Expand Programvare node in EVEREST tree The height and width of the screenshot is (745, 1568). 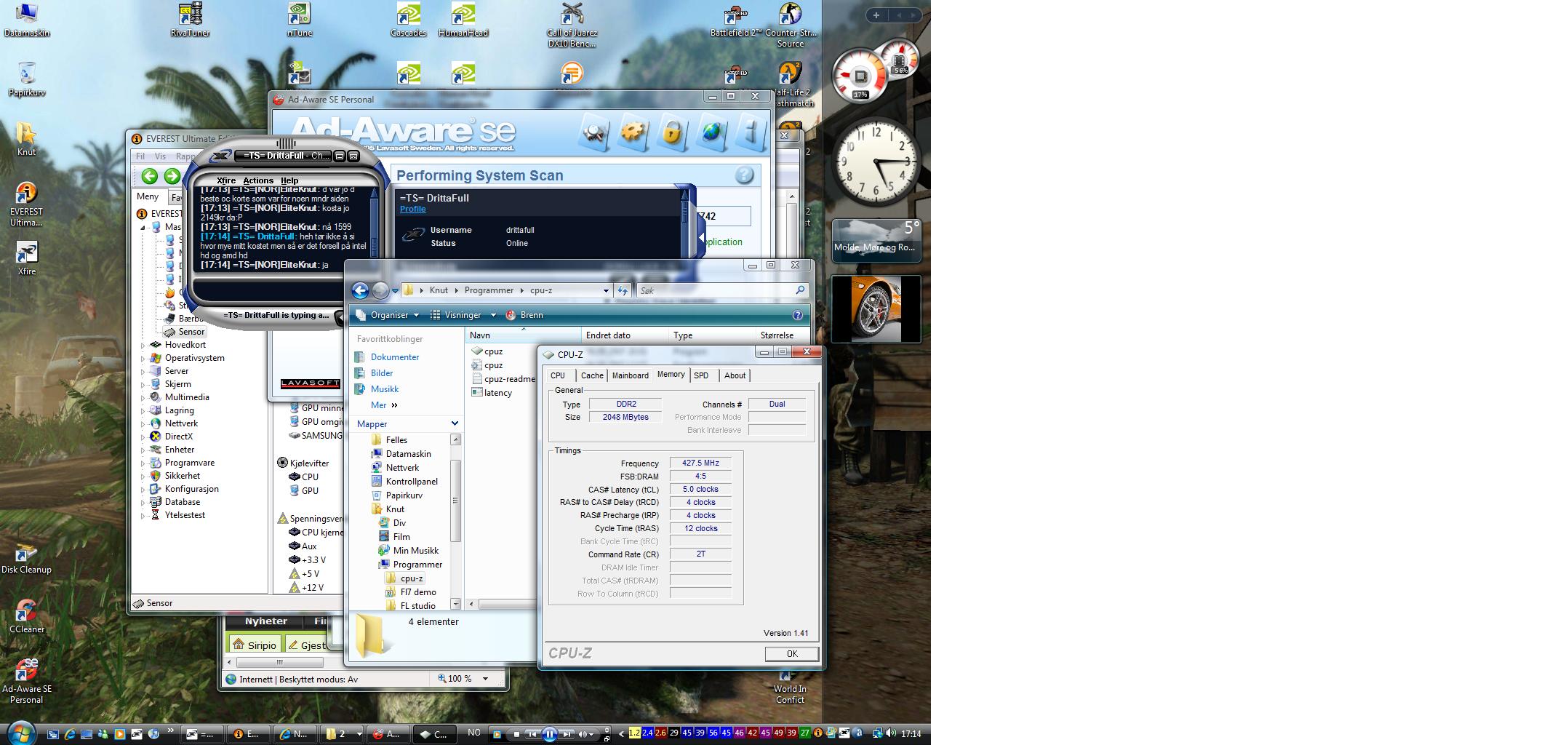tap(143, 463)
